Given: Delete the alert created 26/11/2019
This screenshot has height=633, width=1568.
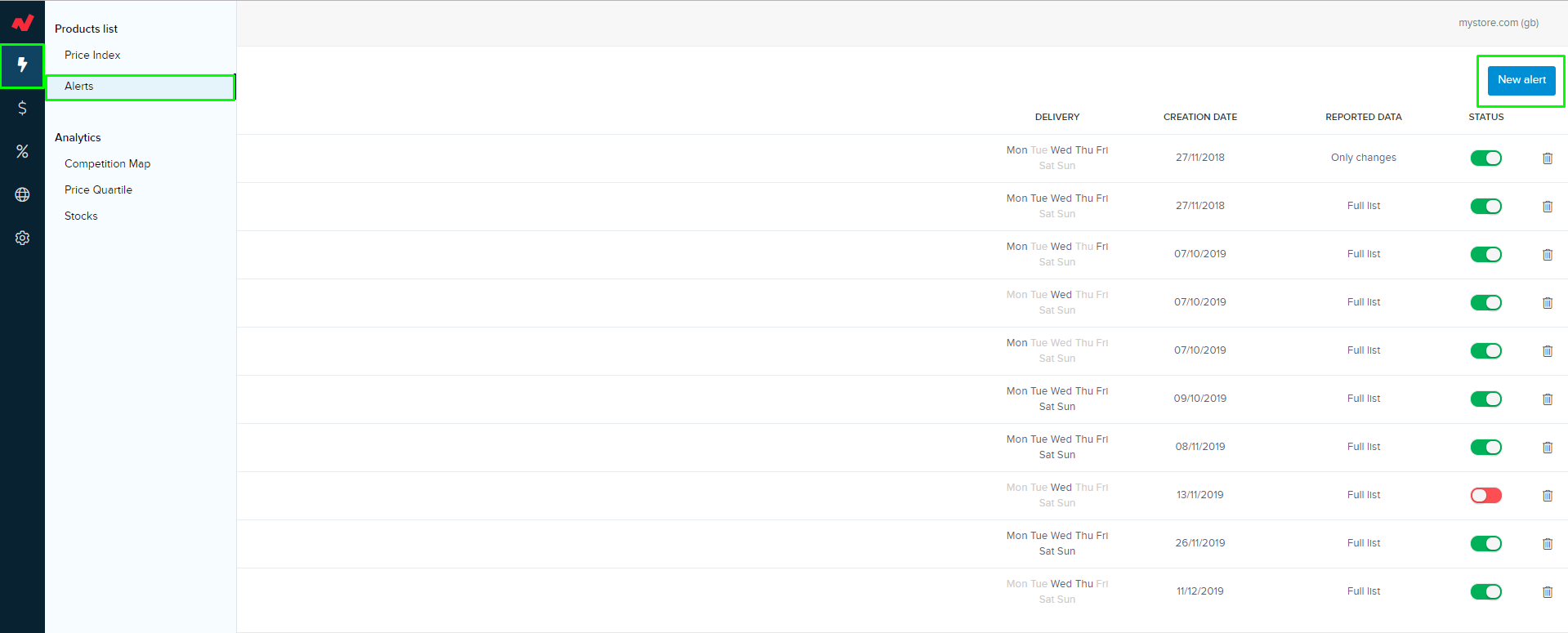Looking at the screenshot, I should click(1548, 544).
